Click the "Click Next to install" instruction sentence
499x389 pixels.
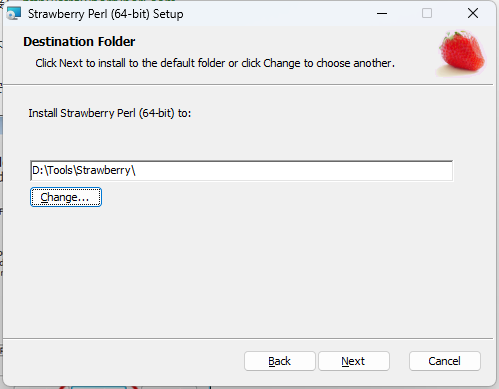click(215, 63)
